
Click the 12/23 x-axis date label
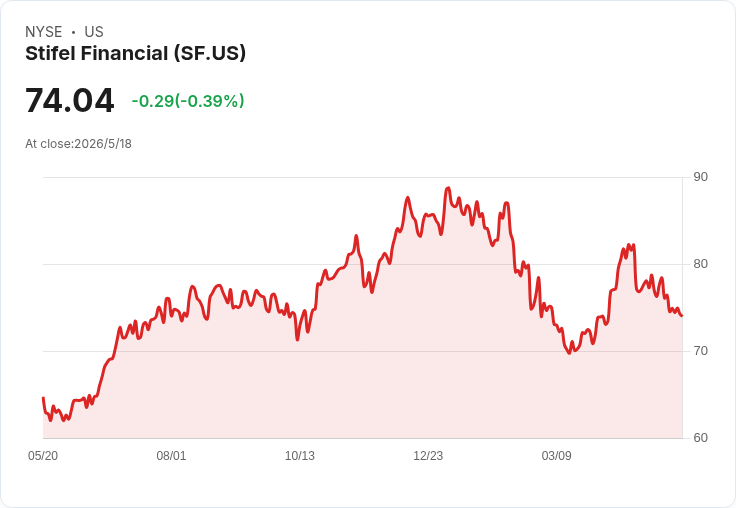pos(428,456)
